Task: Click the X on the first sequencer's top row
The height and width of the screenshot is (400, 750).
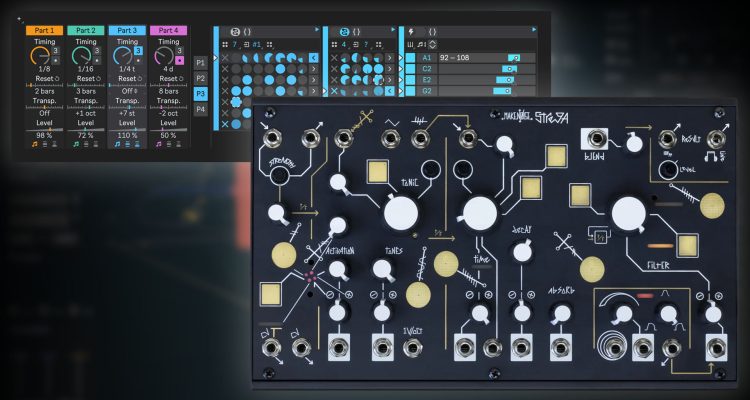Action: tap(225, 58)
